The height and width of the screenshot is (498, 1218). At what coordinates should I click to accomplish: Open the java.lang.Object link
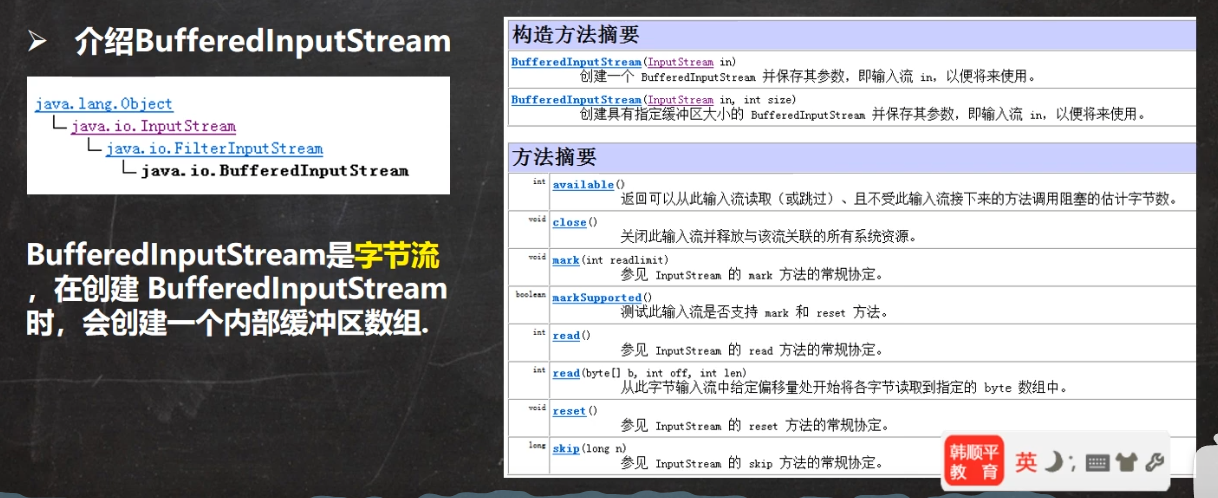103,104
